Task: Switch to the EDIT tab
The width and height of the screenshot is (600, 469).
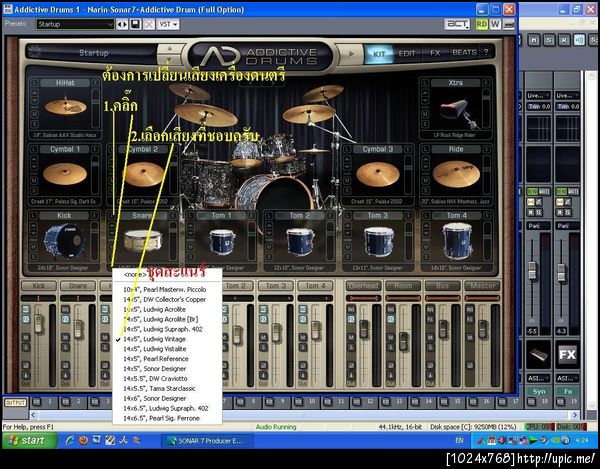Action: pyautogui.click(x=406, y=54)
